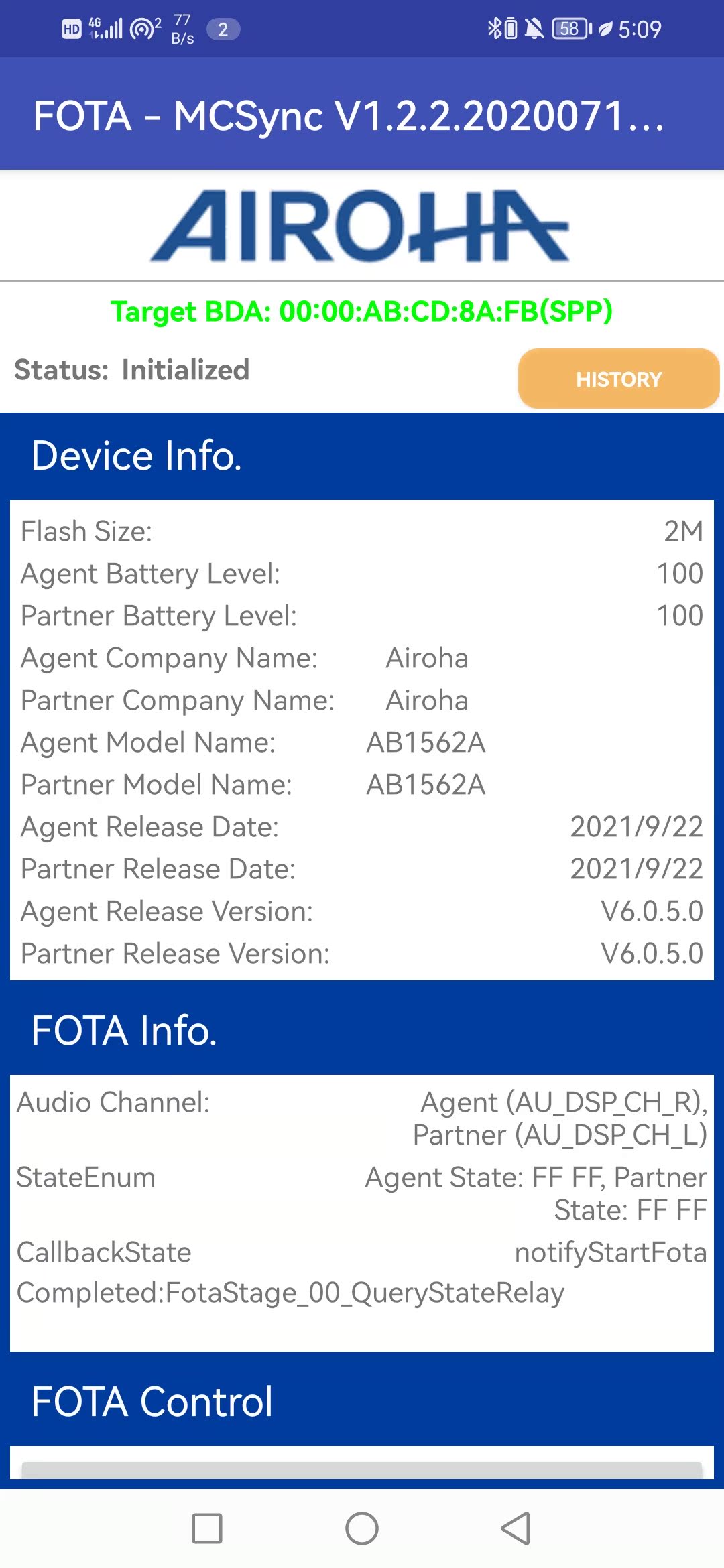
Task: Tap the CallbackState notifyStartFota entry
Action: [x=362, y=1252]
